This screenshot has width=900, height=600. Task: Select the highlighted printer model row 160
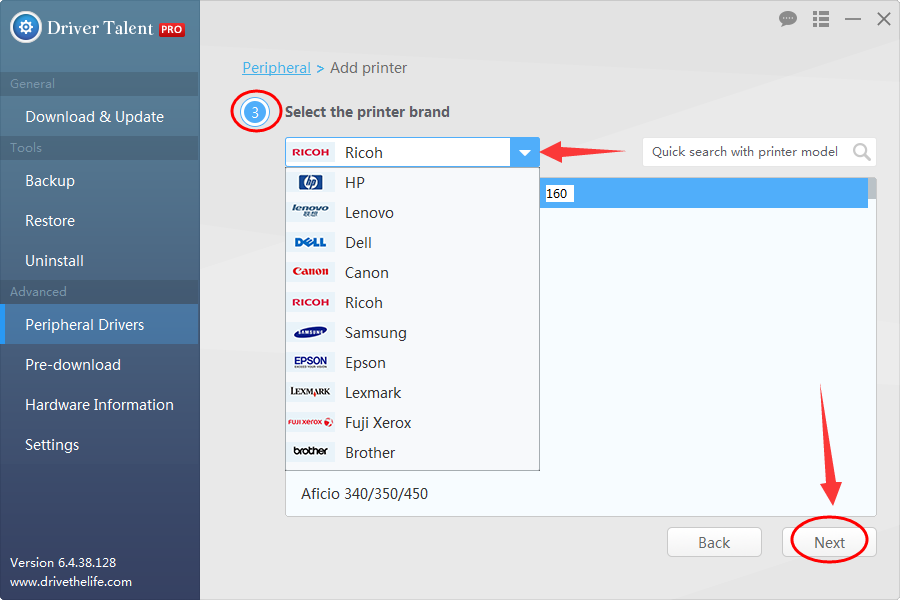[704, 193]
